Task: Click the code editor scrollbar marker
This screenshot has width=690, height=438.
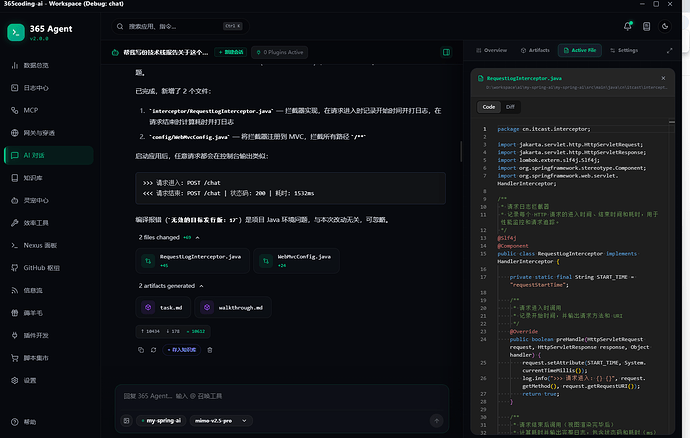Action: pyautogui.click(x=672, y=122)
